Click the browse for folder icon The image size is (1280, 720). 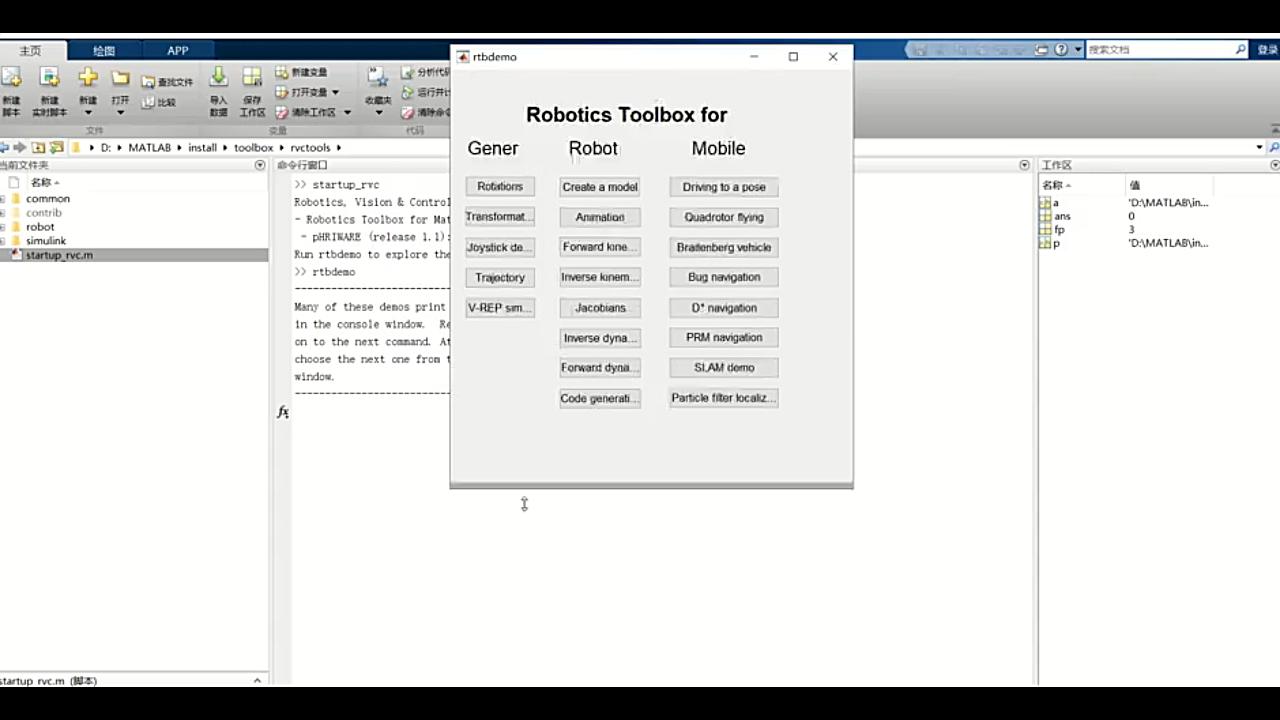coord(56,147)
